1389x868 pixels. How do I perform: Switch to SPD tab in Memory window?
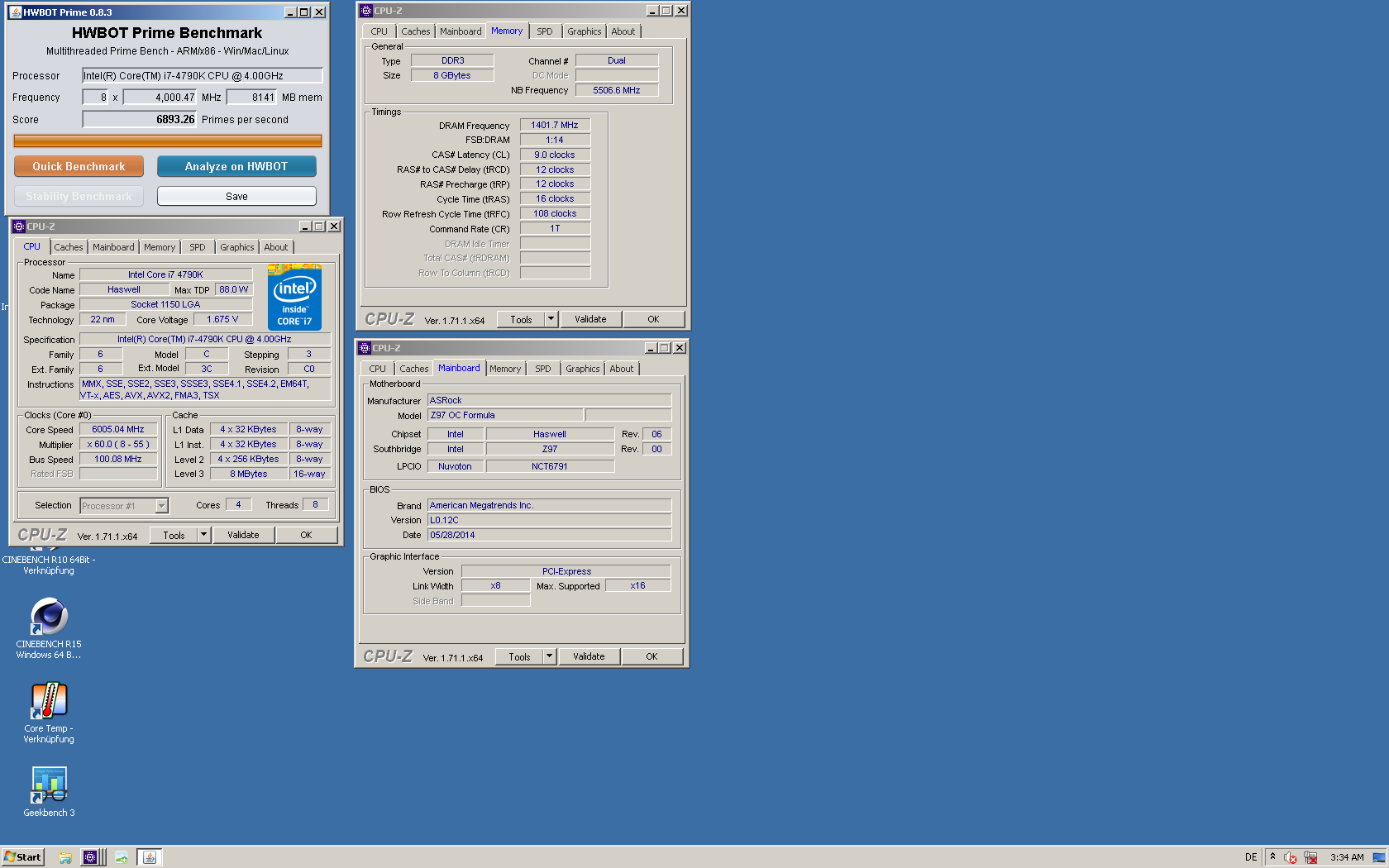[545, 31]
